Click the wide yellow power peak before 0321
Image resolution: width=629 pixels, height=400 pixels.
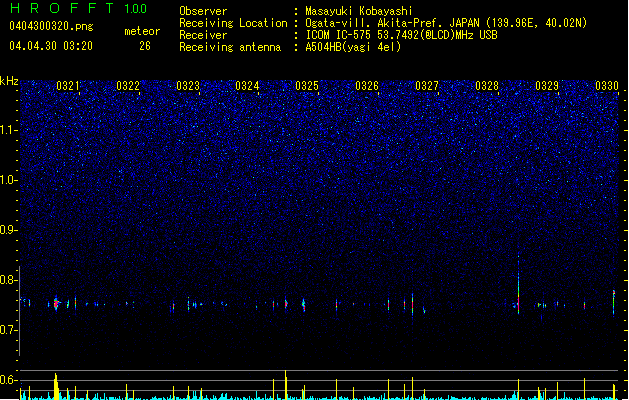point(56,386)
